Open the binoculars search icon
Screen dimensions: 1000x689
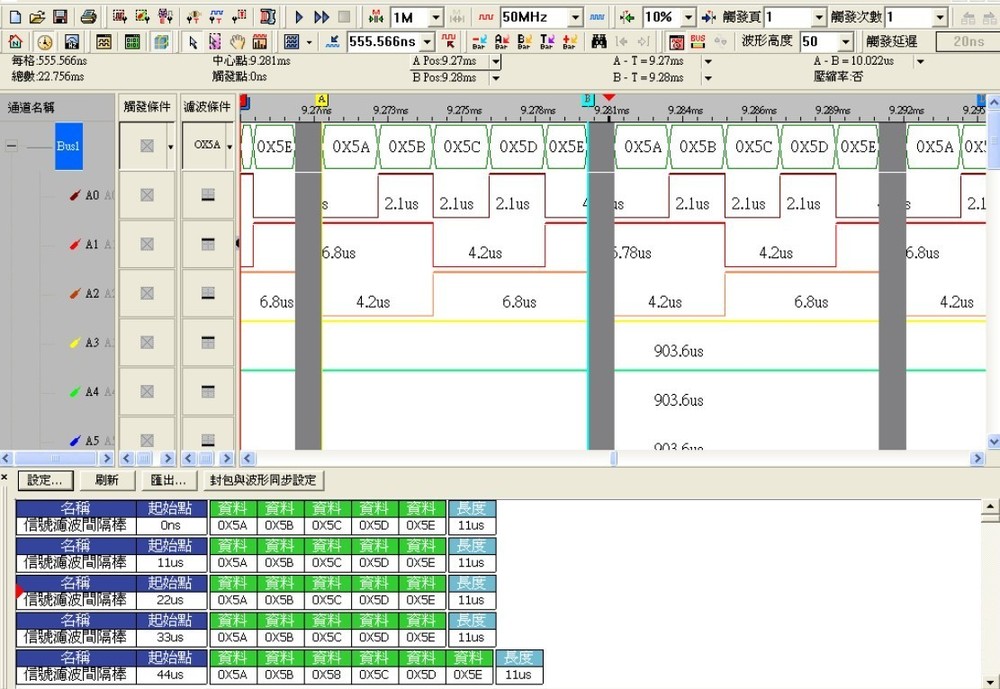point(598,42)
